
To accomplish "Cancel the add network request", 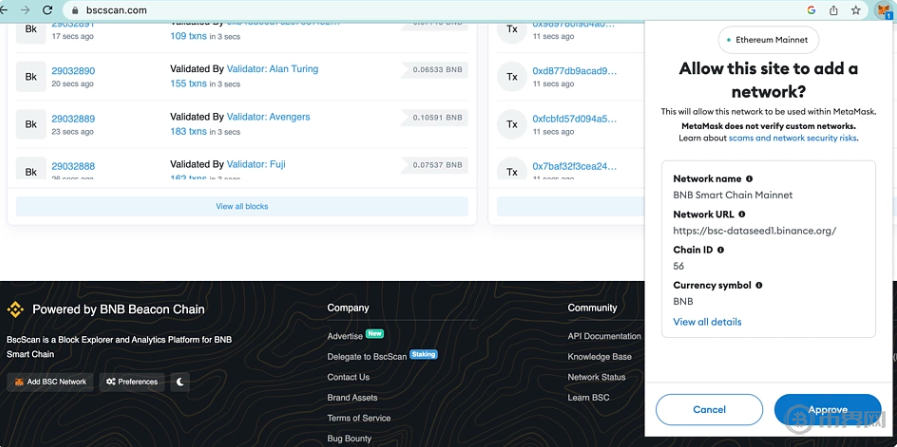I will click(709, 410).
